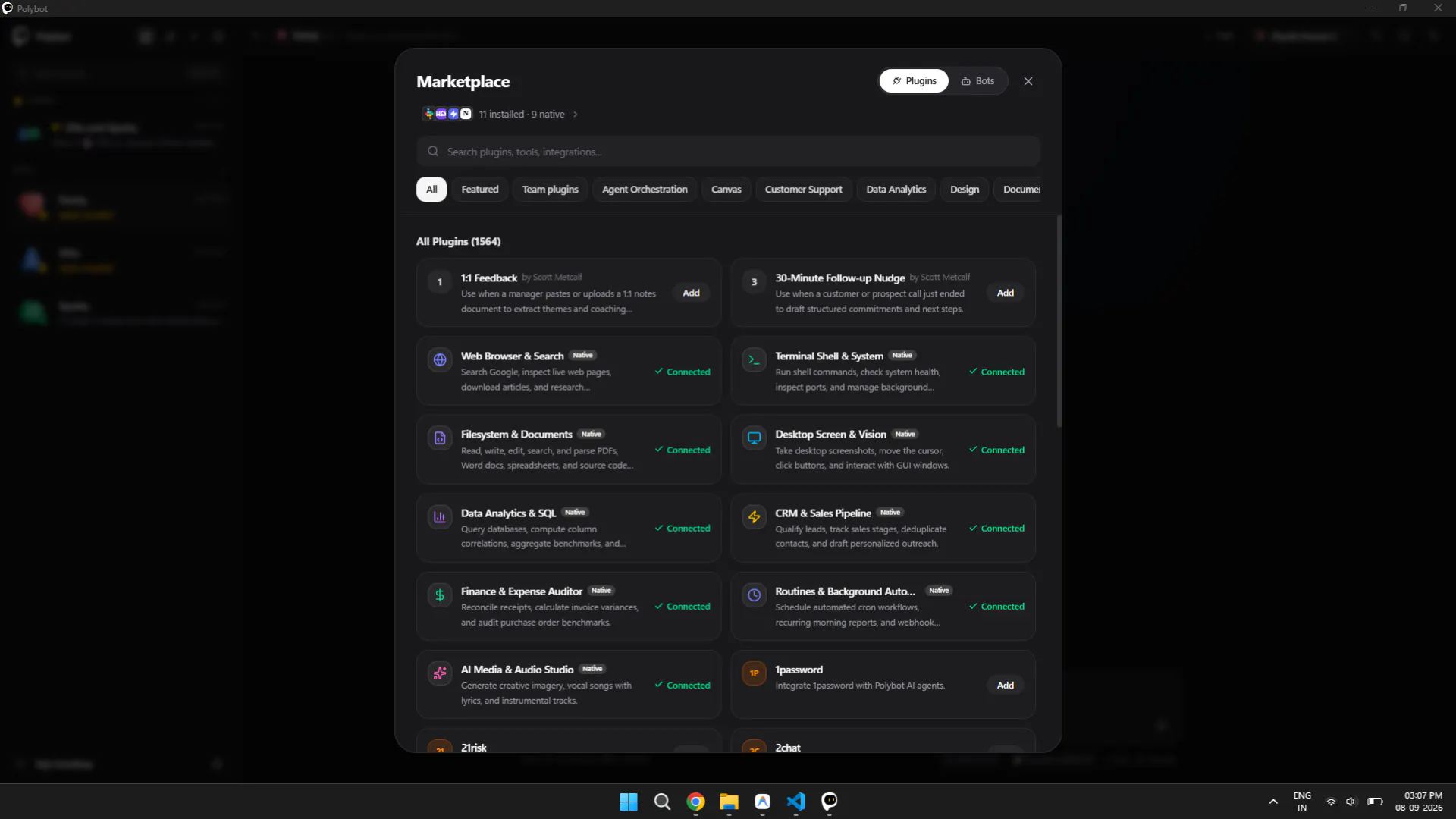Select the Design category filter
The image size is (1456, 819).
tap(965, 190)
